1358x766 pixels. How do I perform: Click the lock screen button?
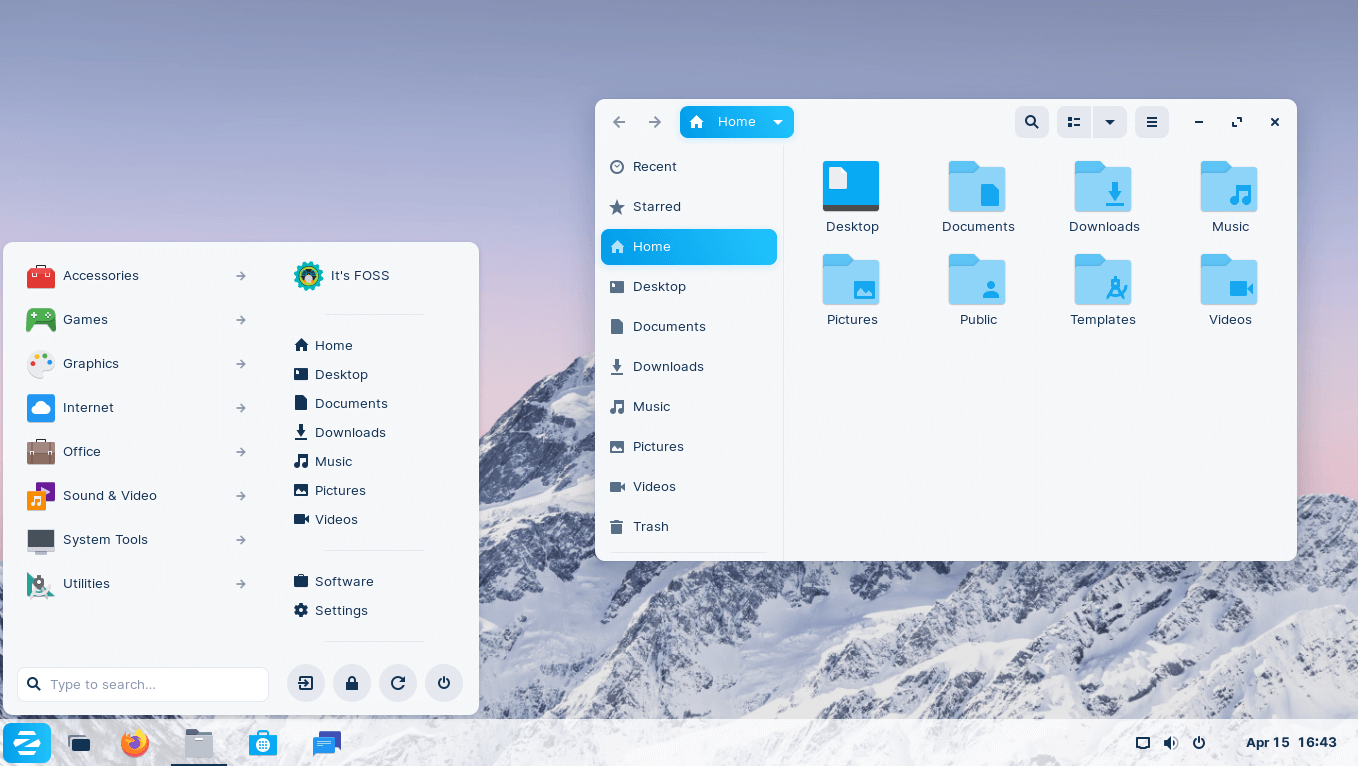point(352,684)
